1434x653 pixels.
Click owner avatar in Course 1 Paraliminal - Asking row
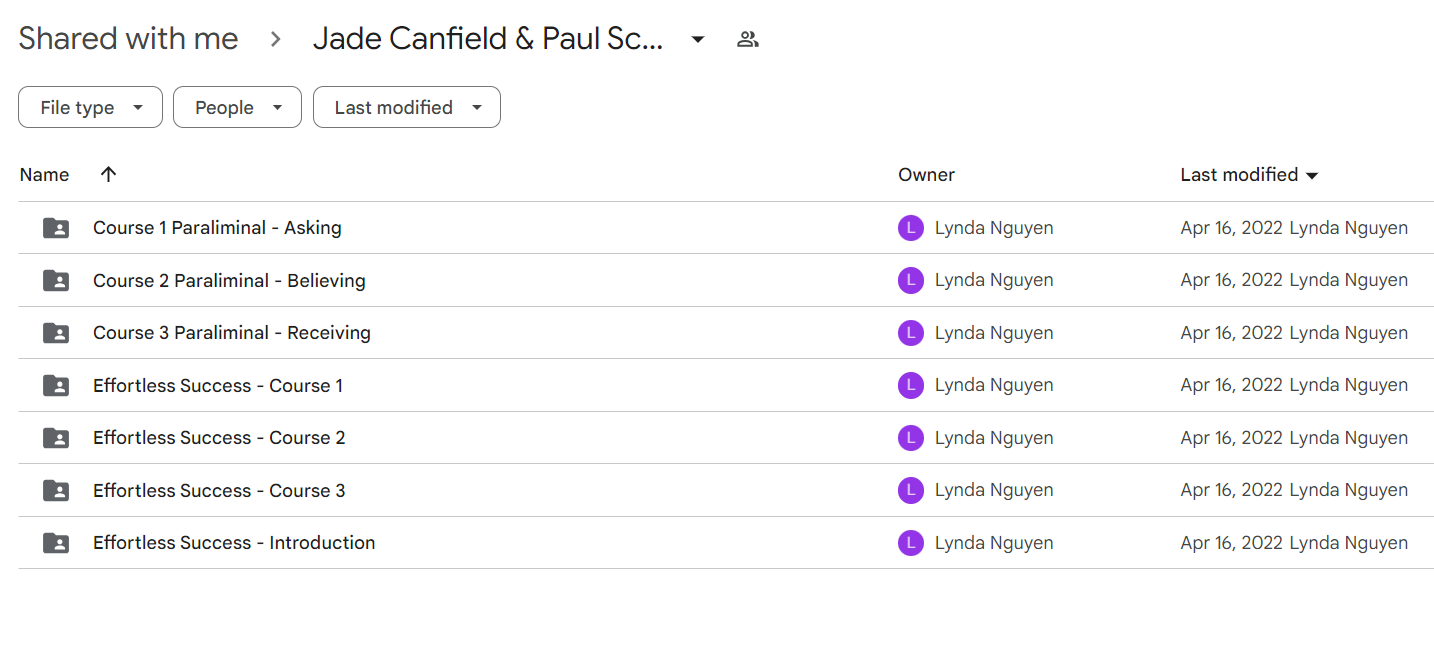pos(911,228)
